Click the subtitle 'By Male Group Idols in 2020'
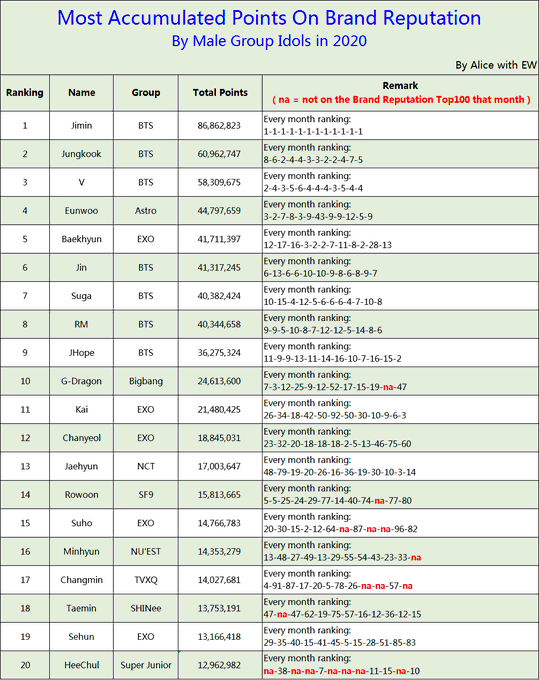 pyautogui.click(x=269, y=41)
